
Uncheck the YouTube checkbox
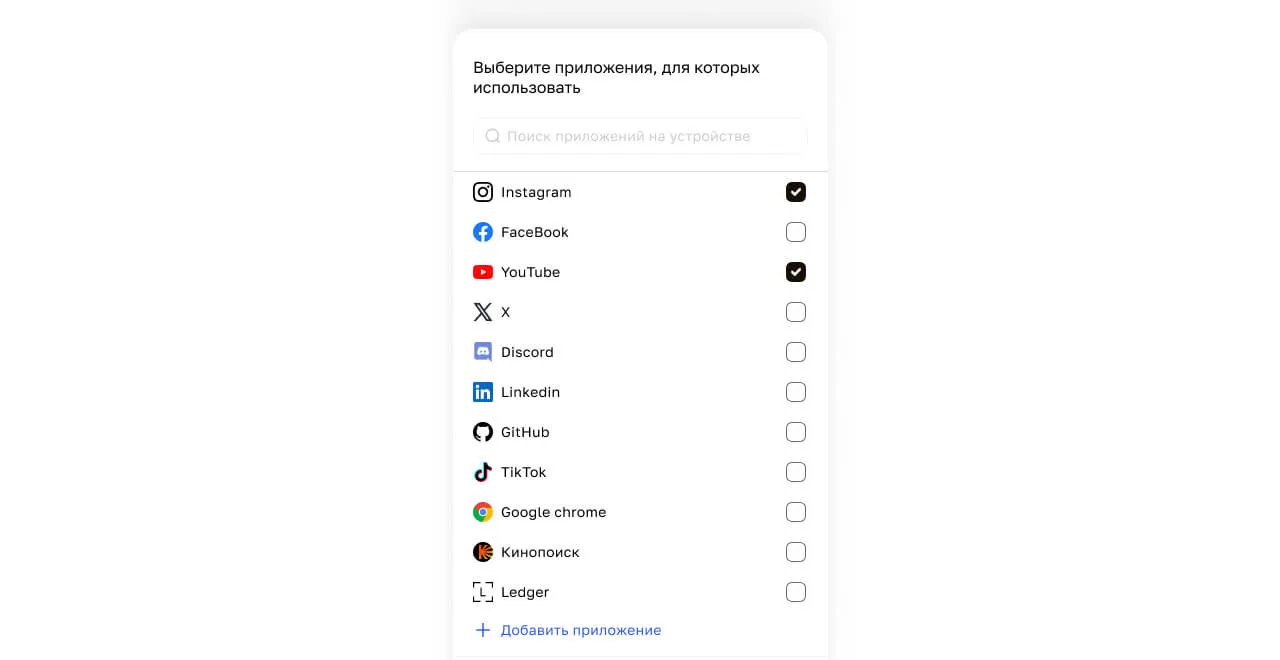click(796, 272)
